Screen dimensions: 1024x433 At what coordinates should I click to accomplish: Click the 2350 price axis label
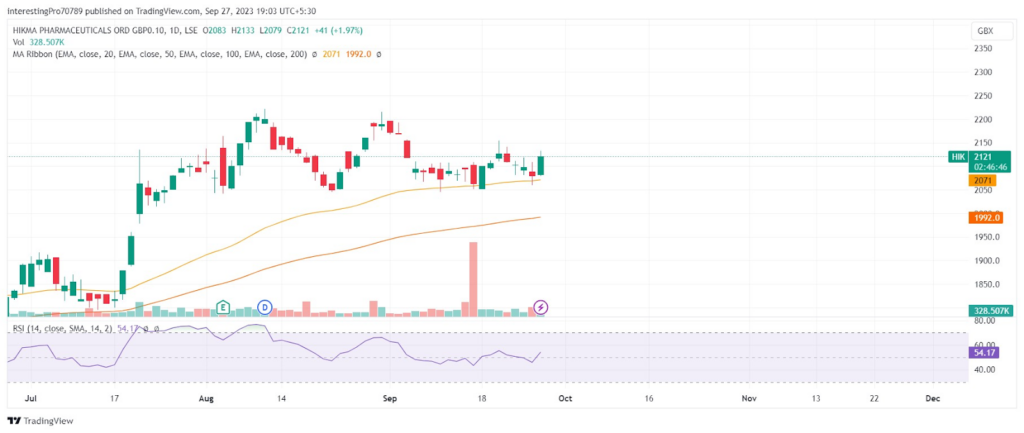click(983, 48)
